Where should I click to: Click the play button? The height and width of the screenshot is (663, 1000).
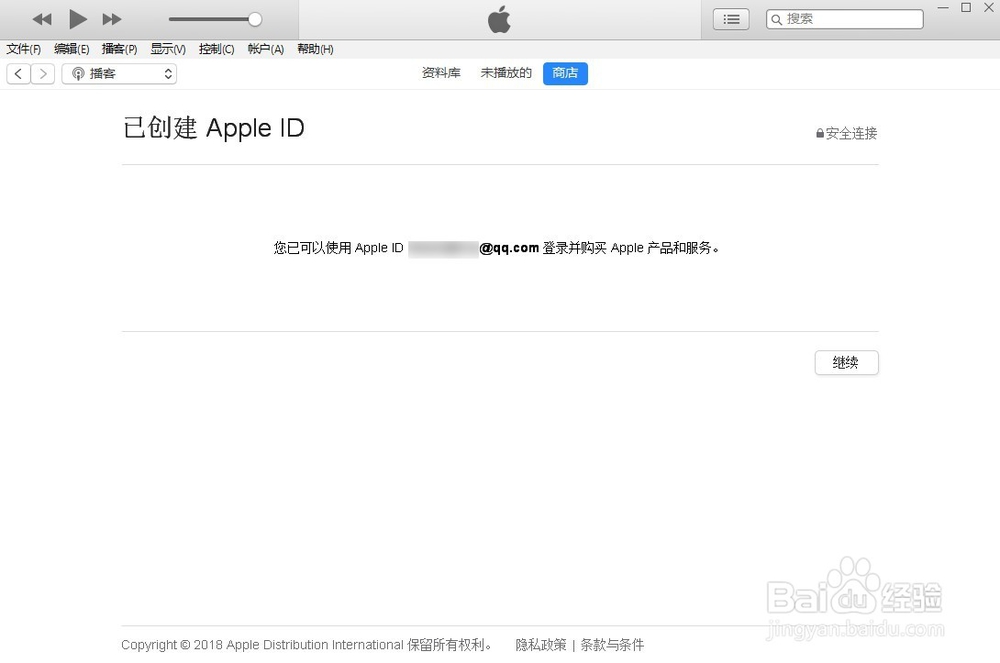pos(78,19)
